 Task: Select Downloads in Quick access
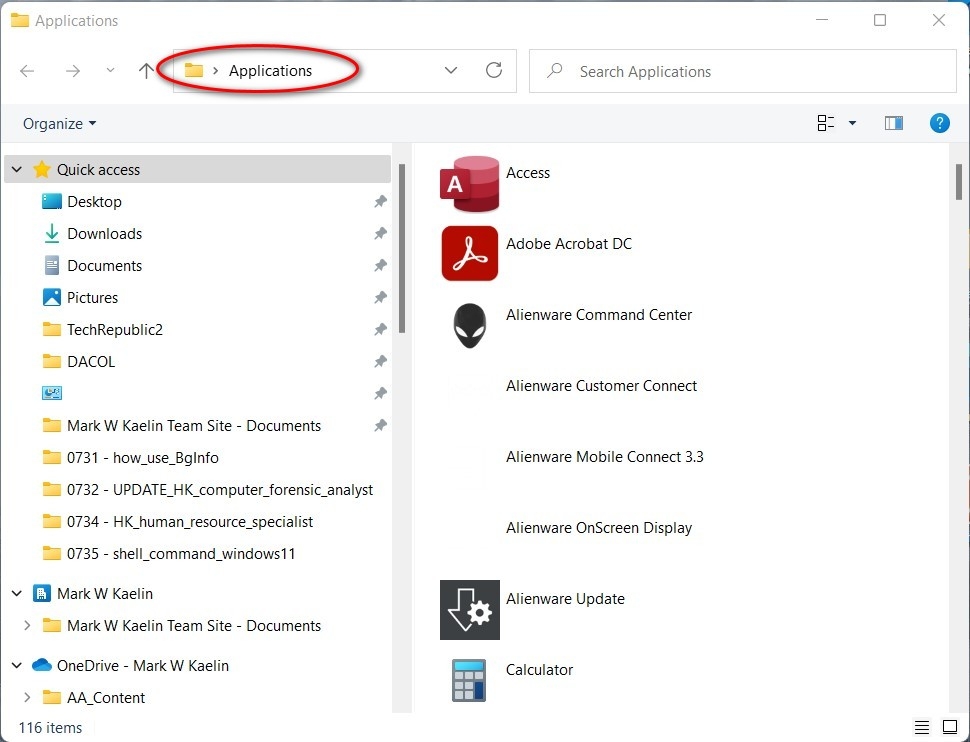coord(104,234)
